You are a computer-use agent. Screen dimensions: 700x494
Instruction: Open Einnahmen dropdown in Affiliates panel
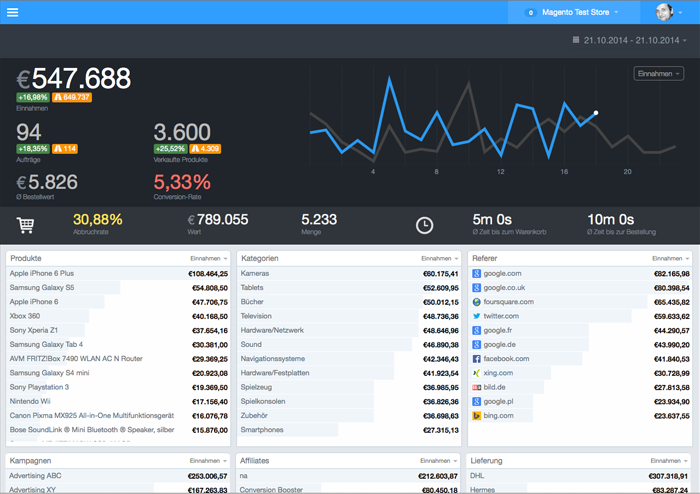(x=438, y=461)
